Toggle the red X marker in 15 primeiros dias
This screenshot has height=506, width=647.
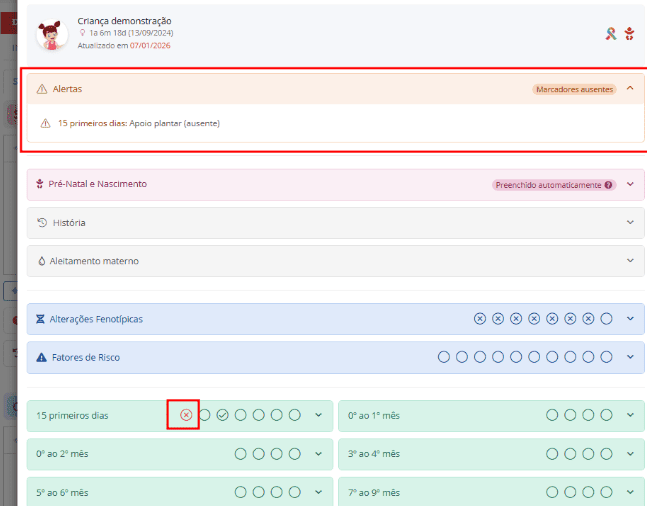pyautogui.click(x=186, y=415)
